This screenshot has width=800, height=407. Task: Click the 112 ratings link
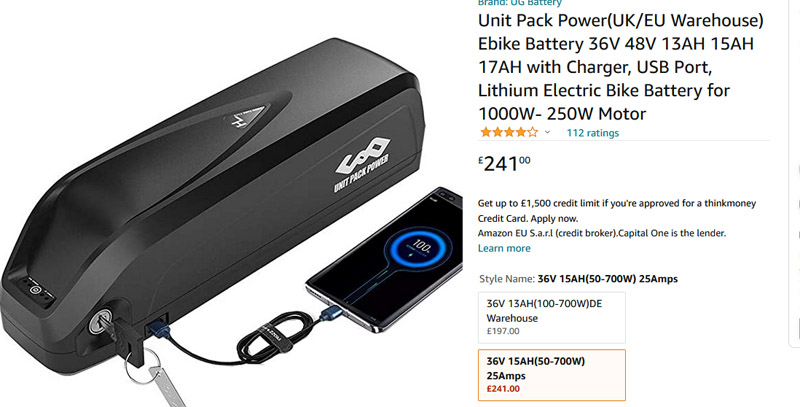[592, 133]
